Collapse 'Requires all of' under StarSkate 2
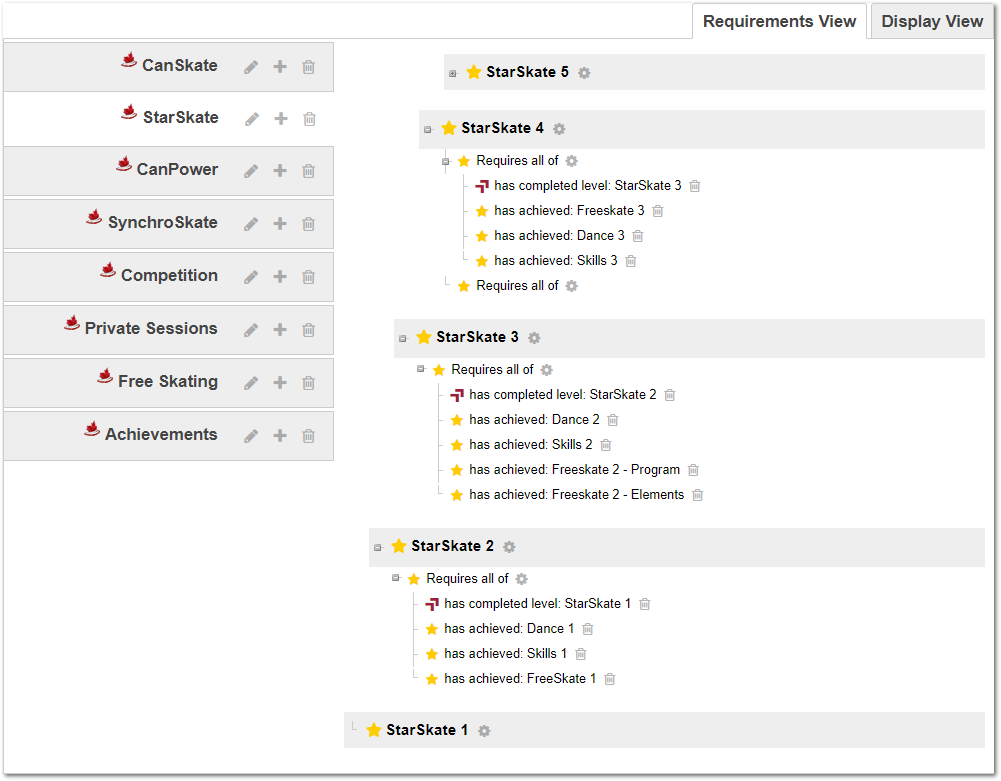This screenshot has width=1001, height=781. pos(395,578)
